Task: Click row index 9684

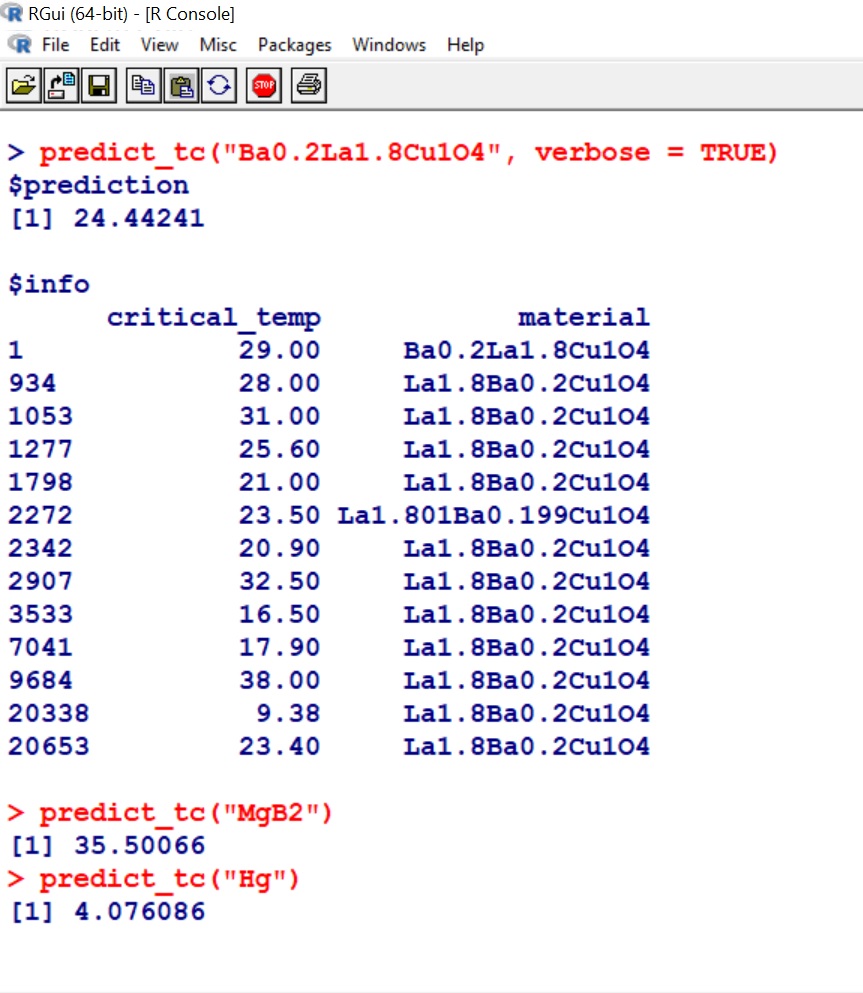Action: (x=41, y=680)
